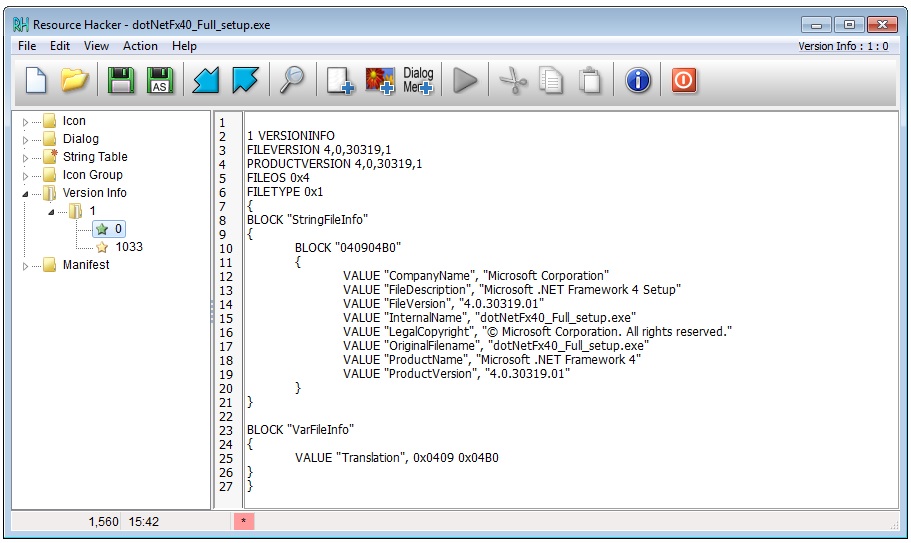This screenshot has width=911, height=543.
Task: Expand the Manifest tree node
Action: tap(25, 266)
